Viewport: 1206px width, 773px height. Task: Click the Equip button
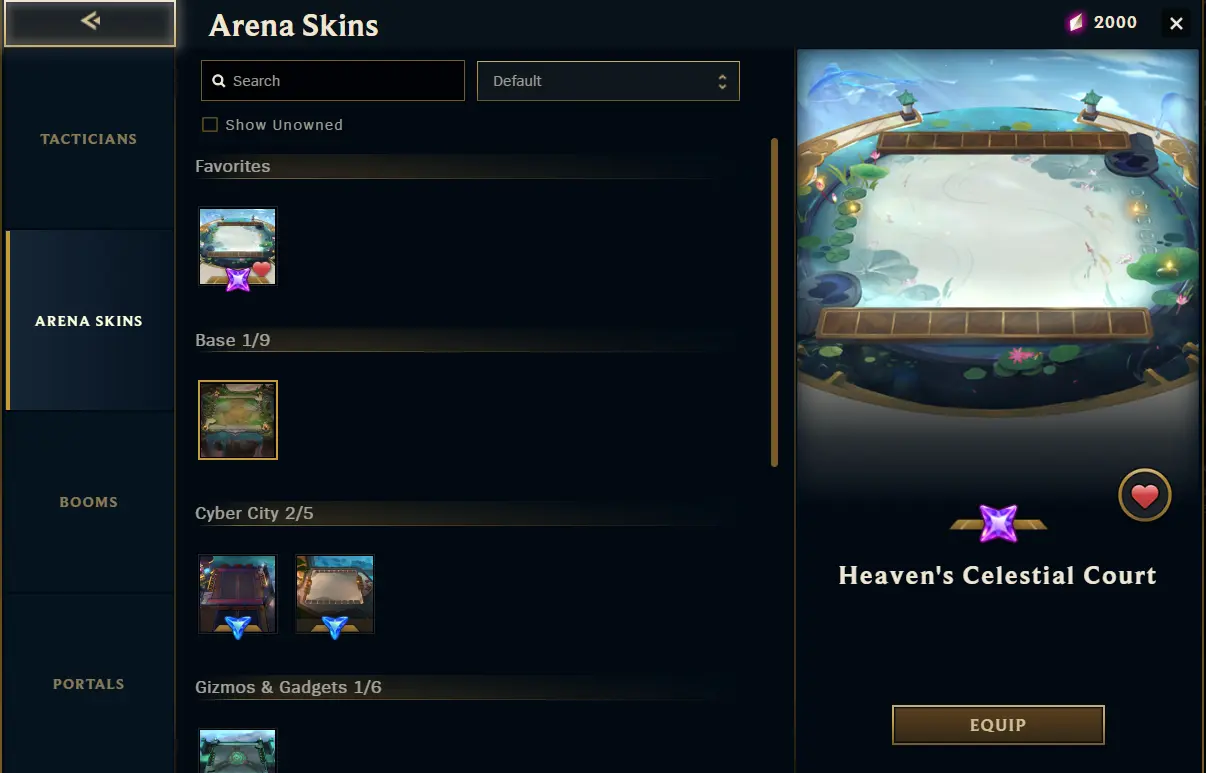998,725
